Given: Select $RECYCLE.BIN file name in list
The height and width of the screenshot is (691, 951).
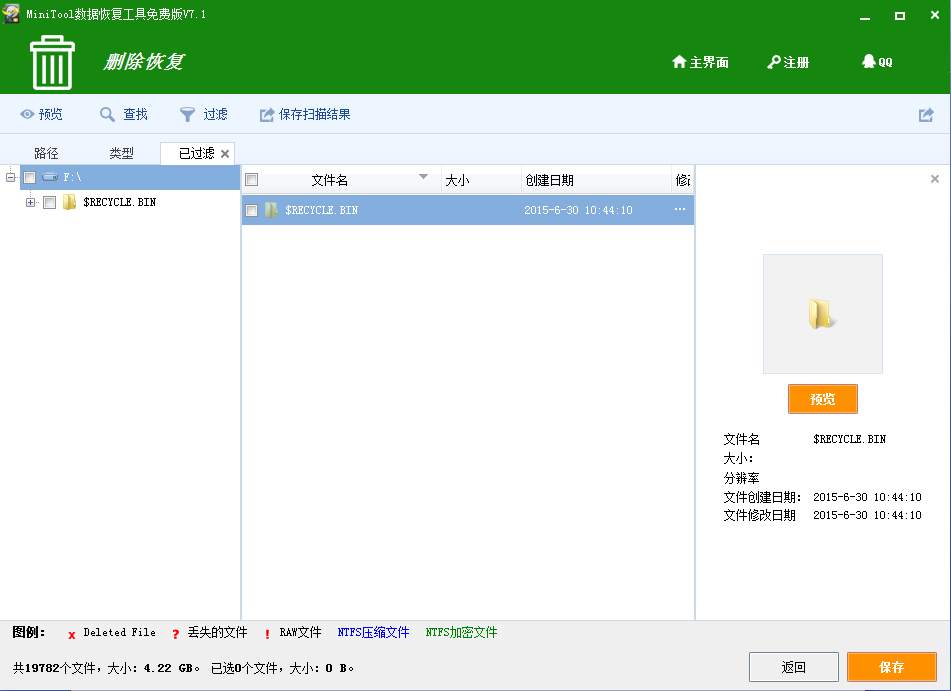Looking at the screenshot, I should tap(321, 210).
